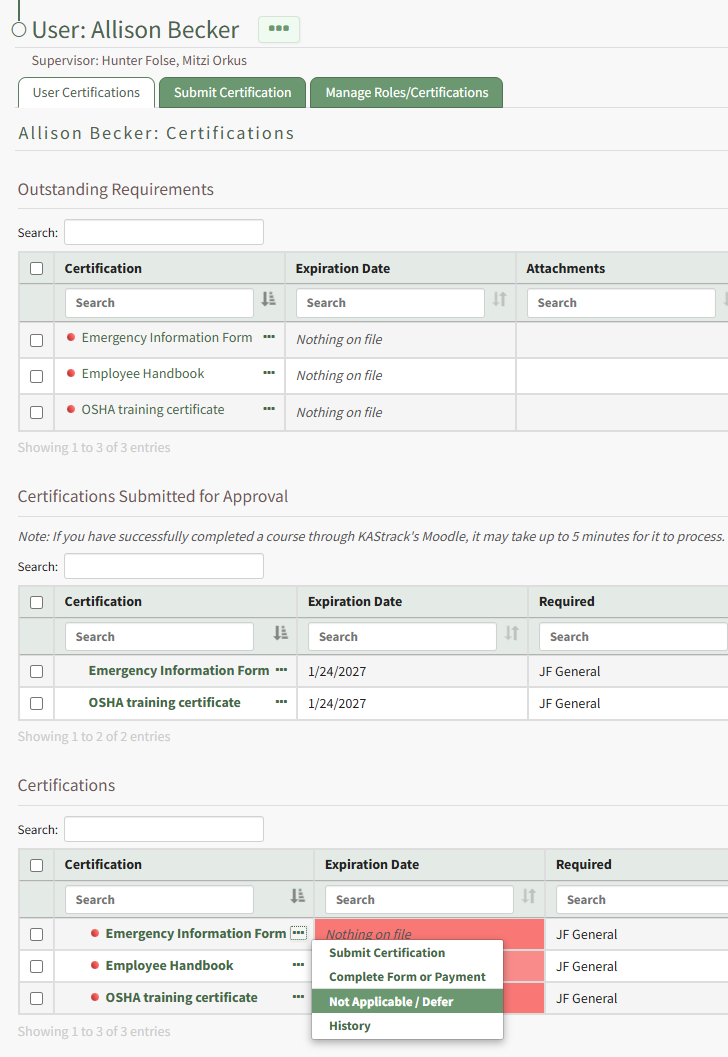Open ellipsis menu for outstanding OSHA training certificate
This screenshot has width=728, height=1057.
268,409
